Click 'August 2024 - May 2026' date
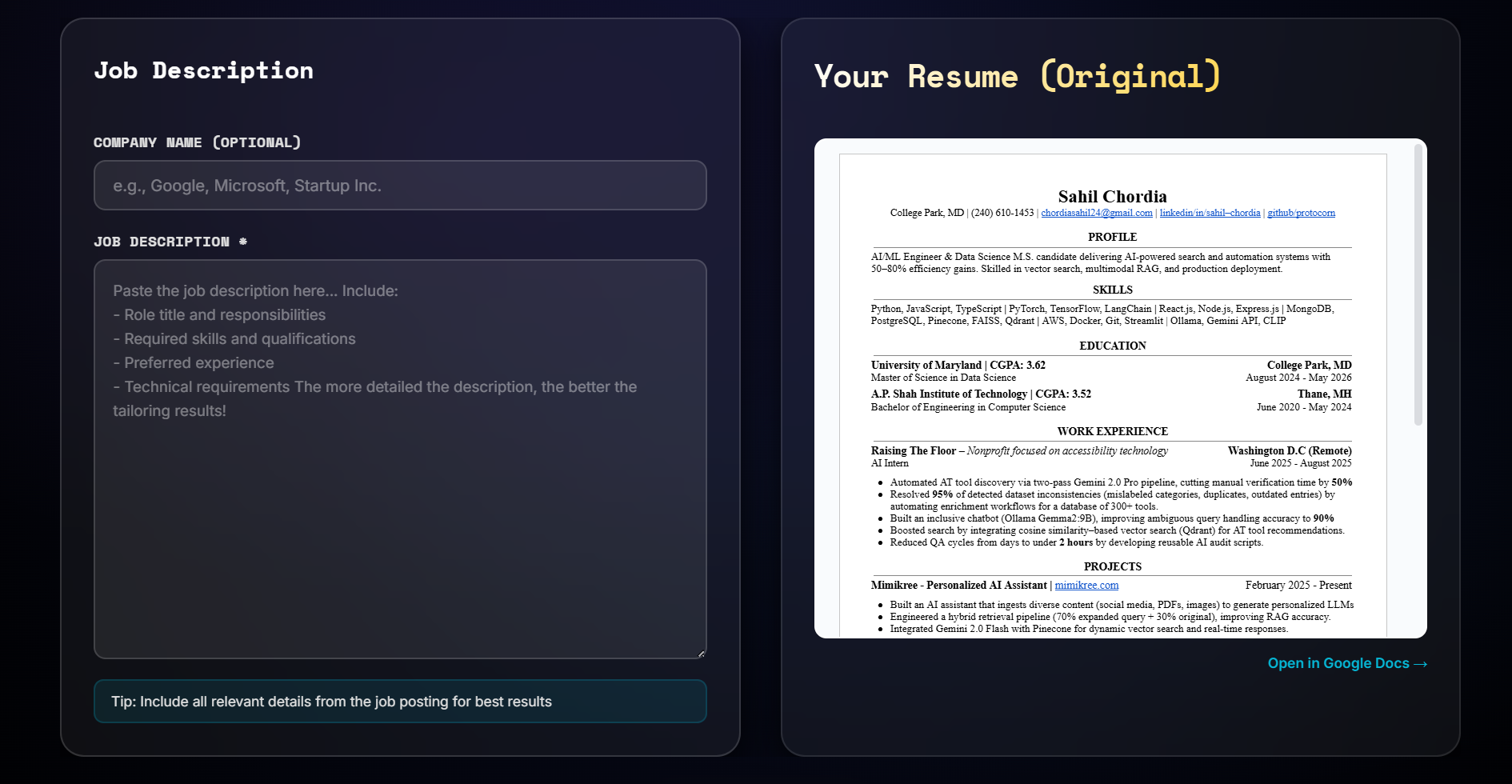1512x784 pixels. click(x=1298, y=378)
